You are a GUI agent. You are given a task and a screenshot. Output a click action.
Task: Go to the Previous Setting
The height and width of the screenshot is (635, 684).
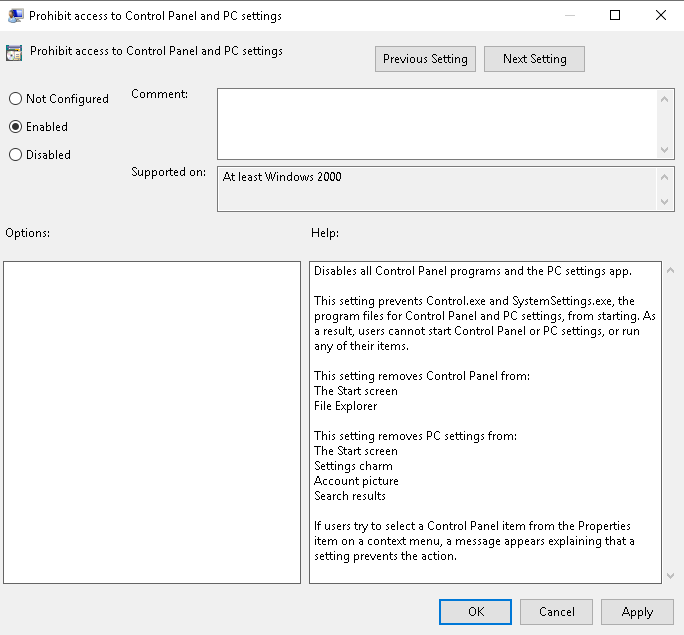(x=425, y=59)
